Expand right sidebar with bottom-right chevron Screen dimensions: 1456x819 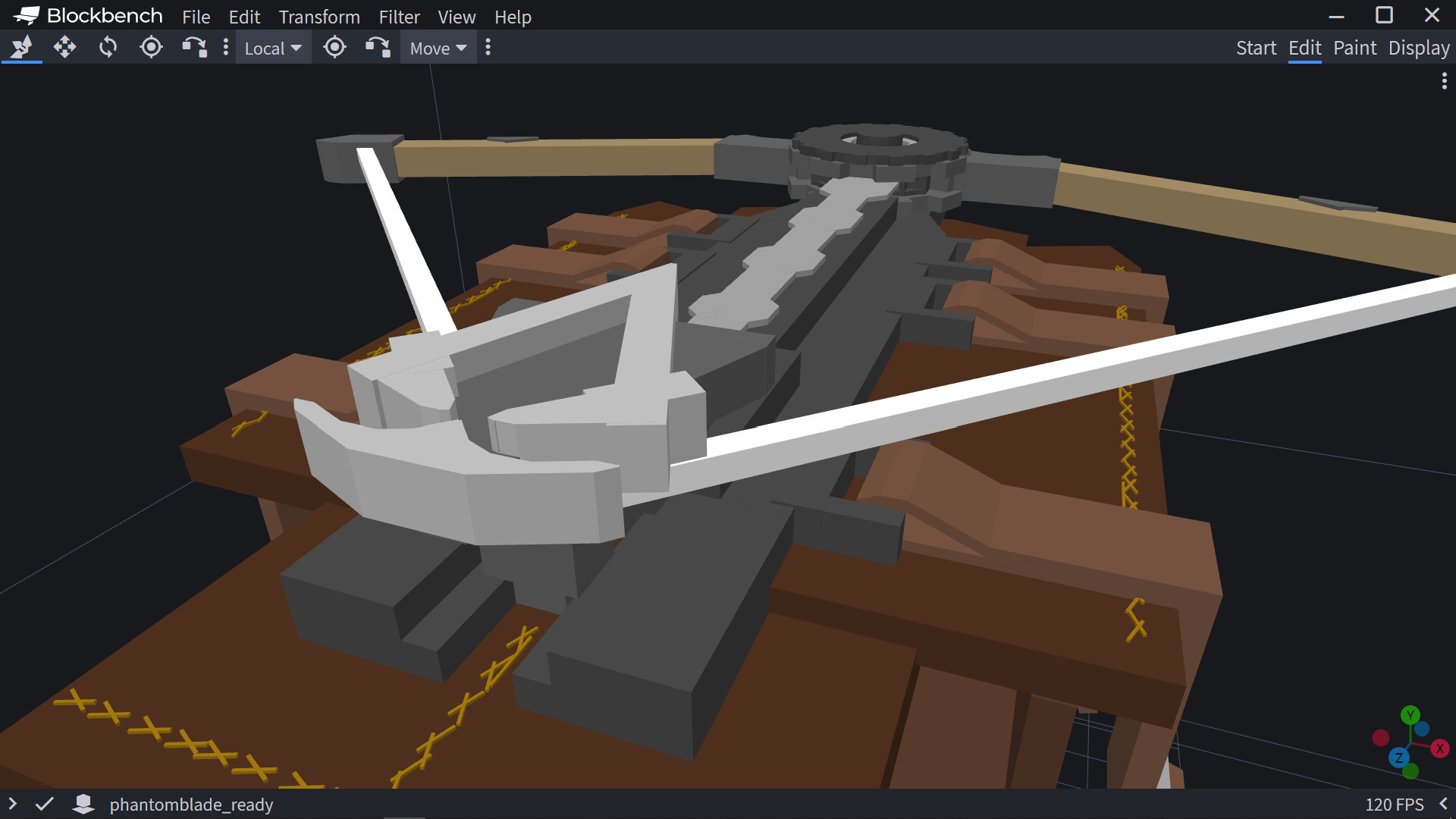click(1443, 804)
